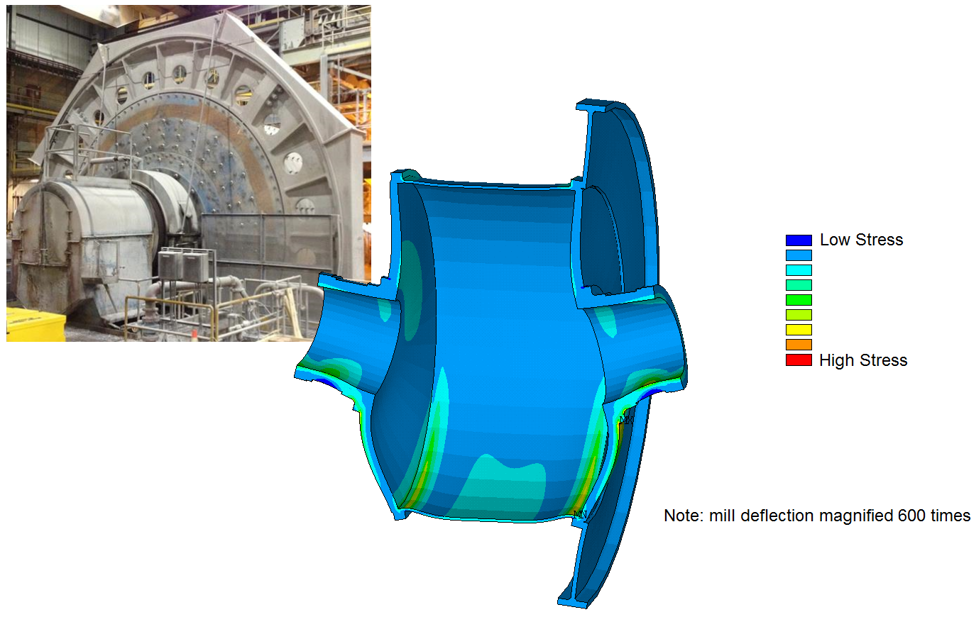Select the orange legend color swatch
Viewport: 980px width, 617px height.
(x=798, y=345)
